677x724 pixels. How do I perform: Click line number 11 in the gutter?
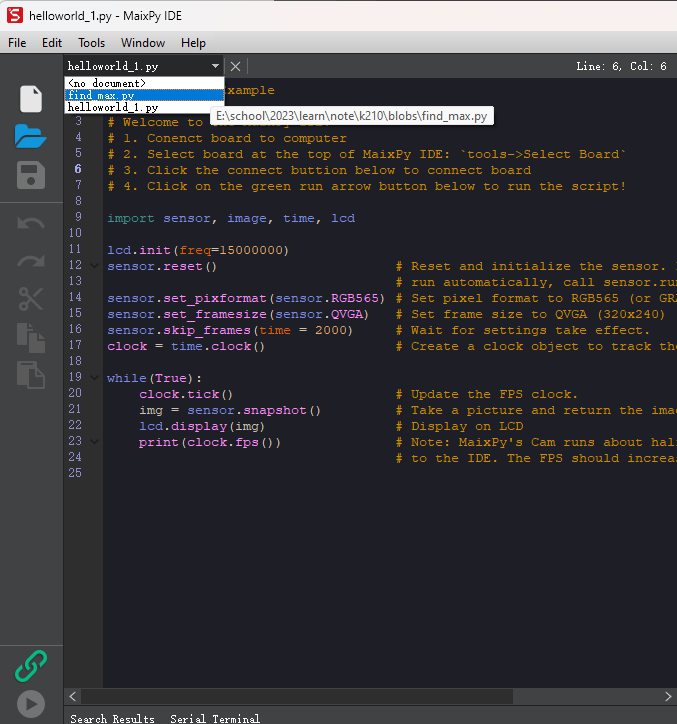click(75, 249)
